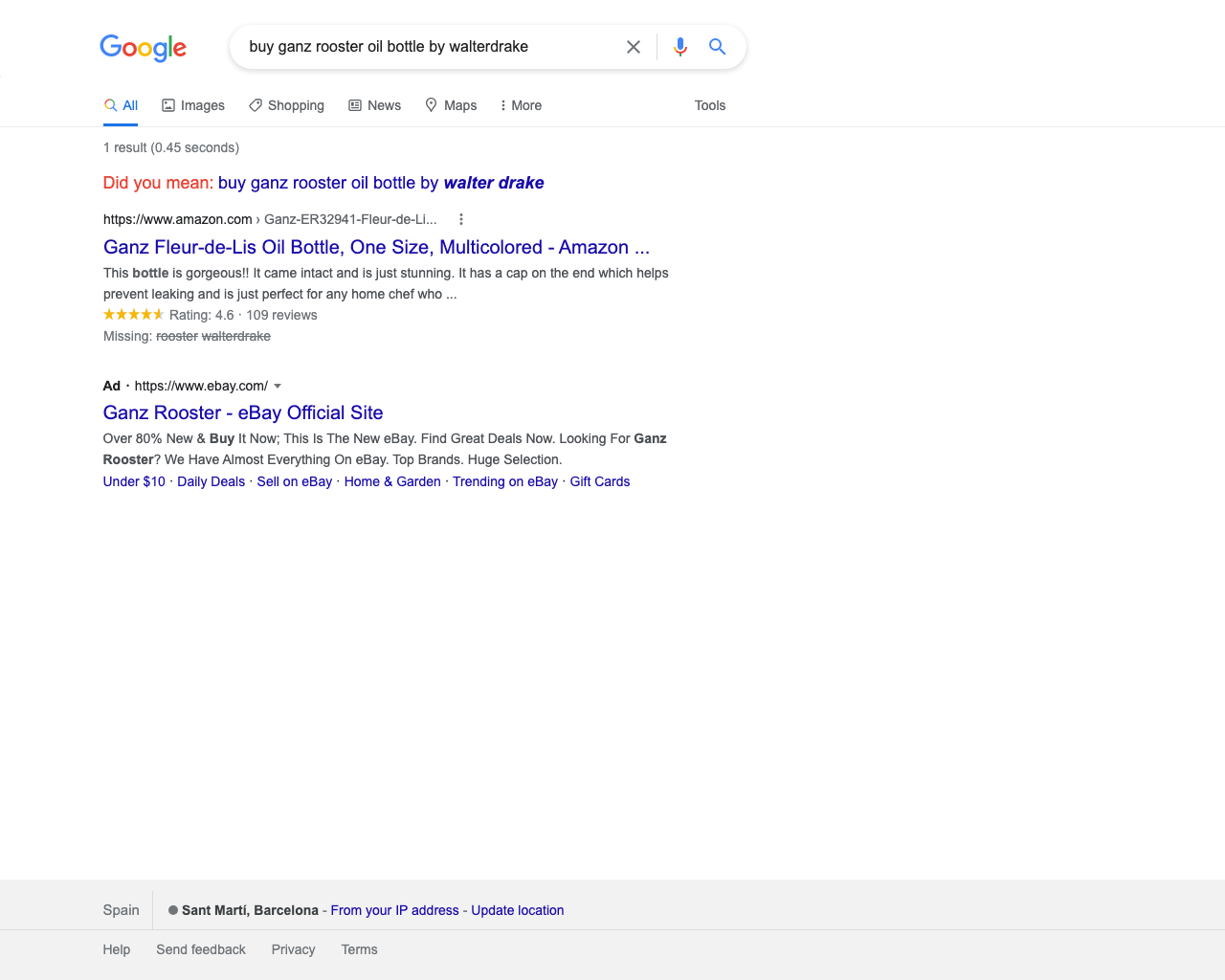The width and height of the screenshot is (1225, 980).
Task: Open Ganz Rooster eBay Official Site ad
Action: coord(243,412)
